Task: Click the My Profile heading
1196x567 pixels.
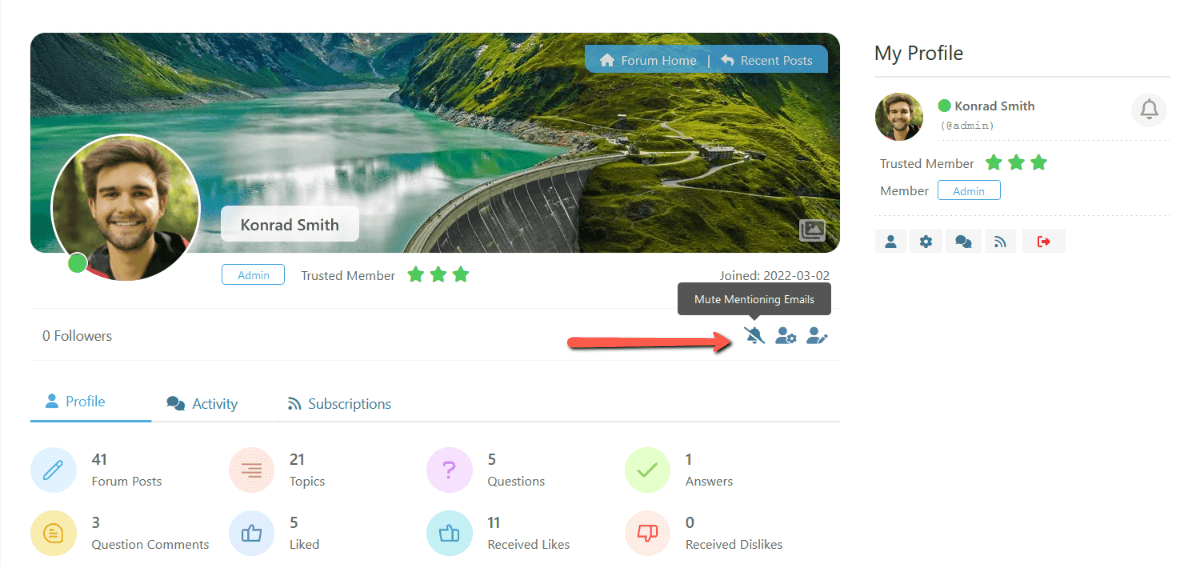Action: pos(918,53)
